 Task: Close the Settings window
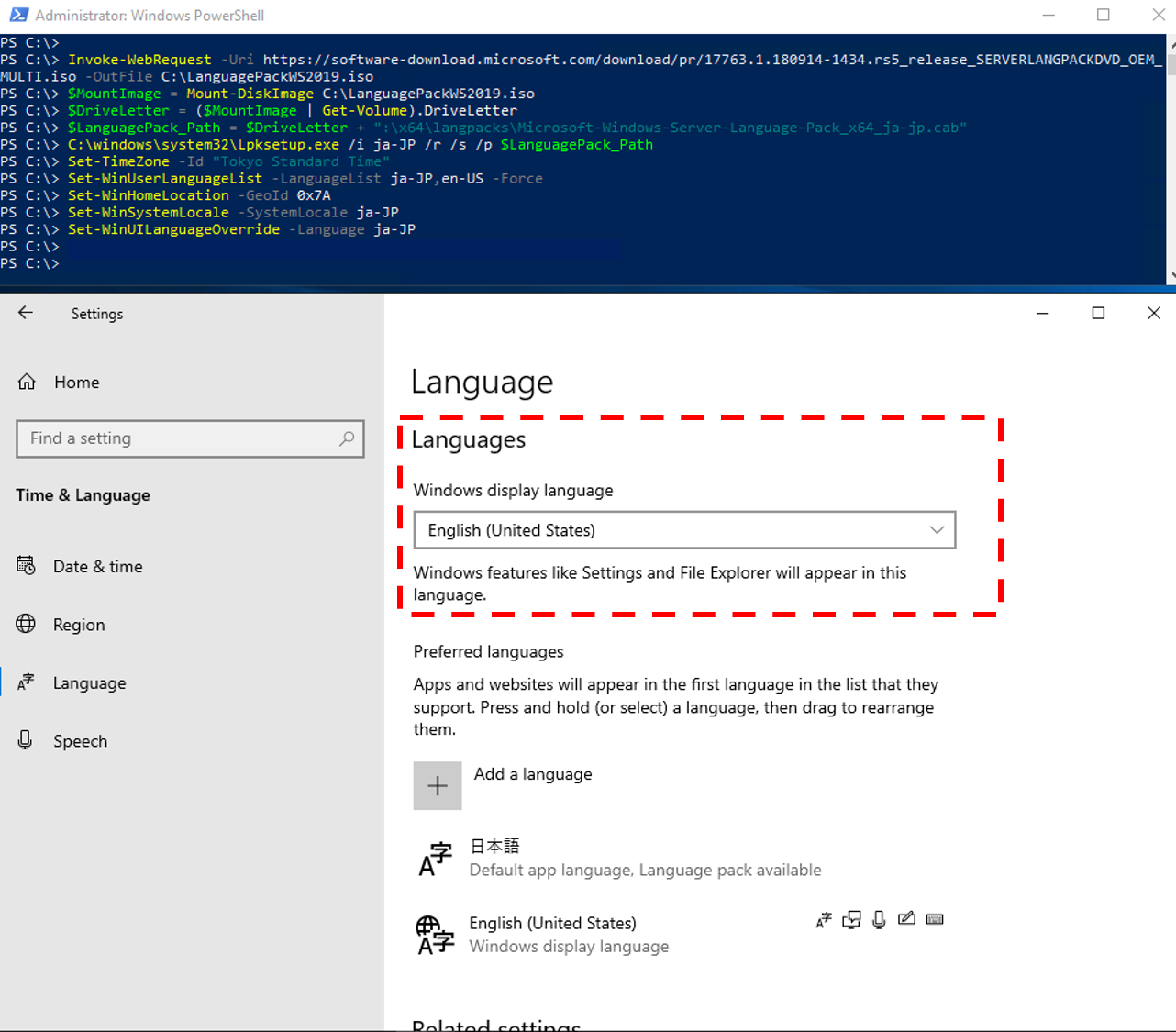click(1153, 313)
